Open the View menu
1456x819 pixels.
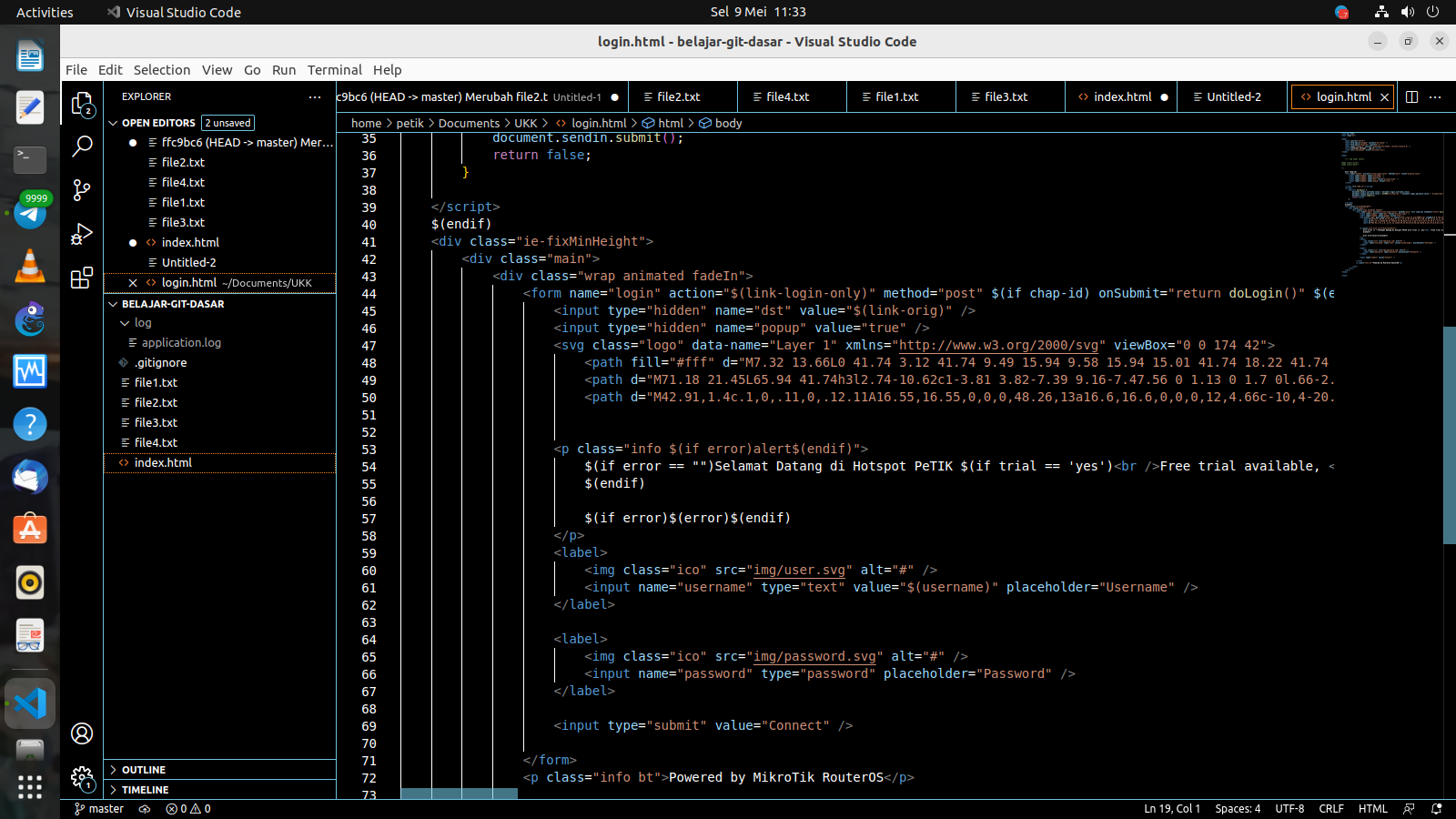pos(217,70)
